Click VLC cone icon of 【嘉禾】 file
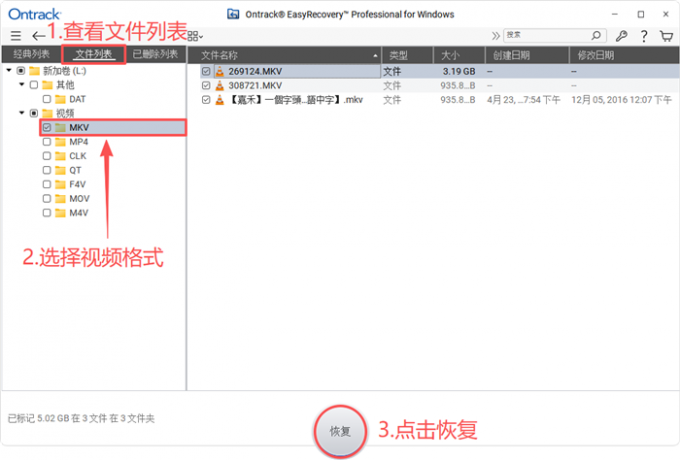This screenshot has height=460, width=680. coord(220,100)
